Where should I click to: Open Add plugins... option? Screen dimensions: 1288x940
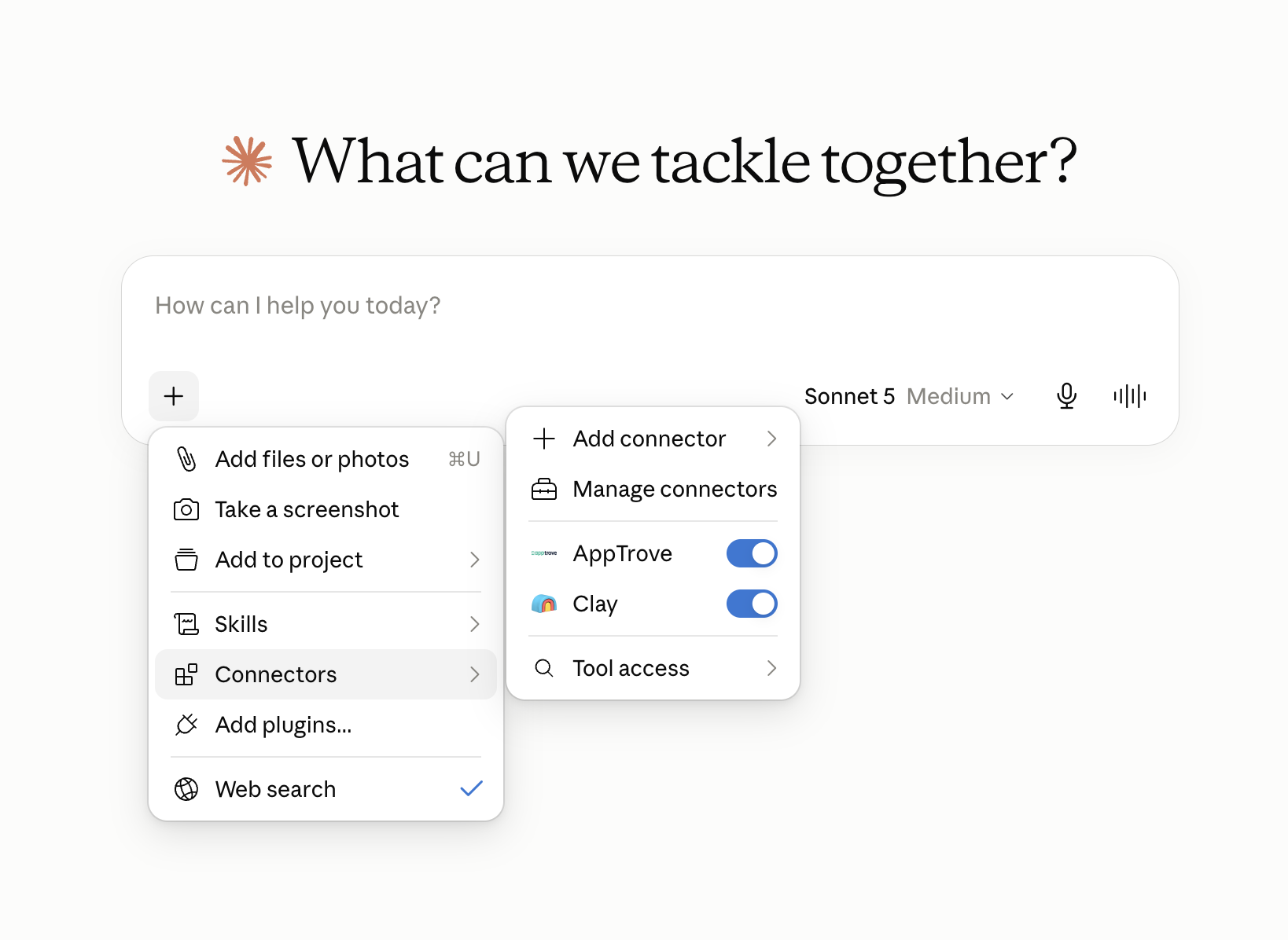point(326,725)
